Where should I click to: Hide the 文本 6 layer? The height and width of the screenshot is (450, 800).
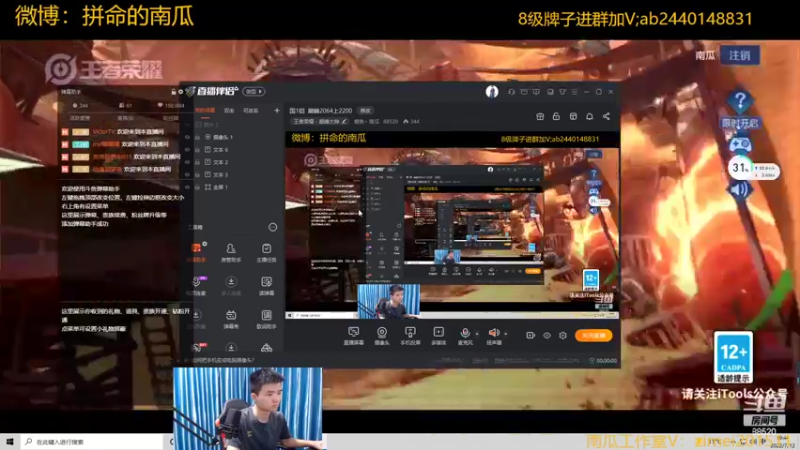tap(187, 150)
